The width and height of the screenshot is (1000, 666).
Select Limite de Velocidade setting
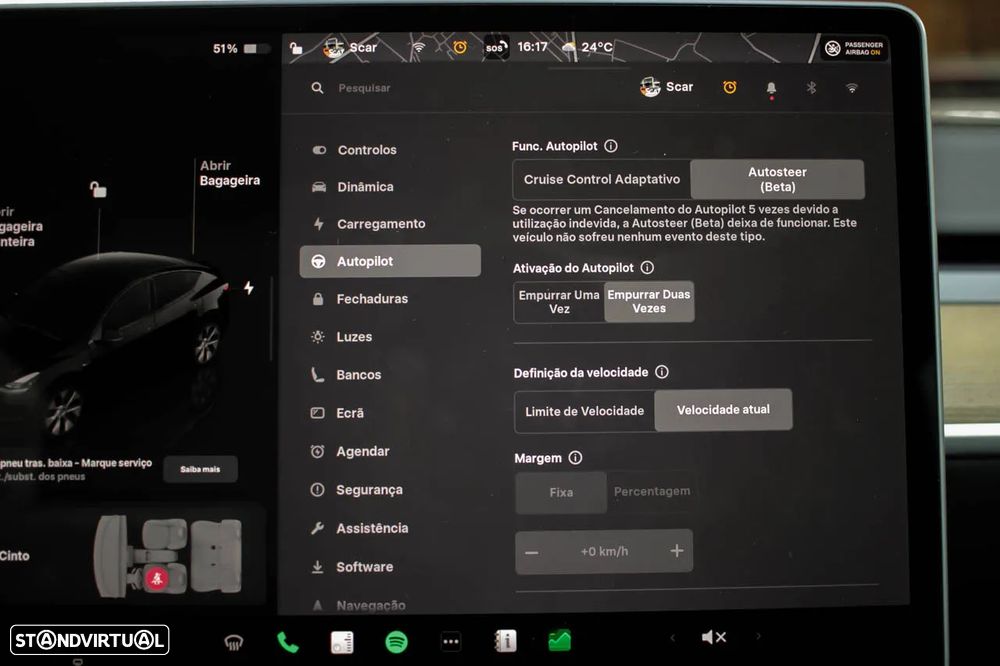click(585, 411)
